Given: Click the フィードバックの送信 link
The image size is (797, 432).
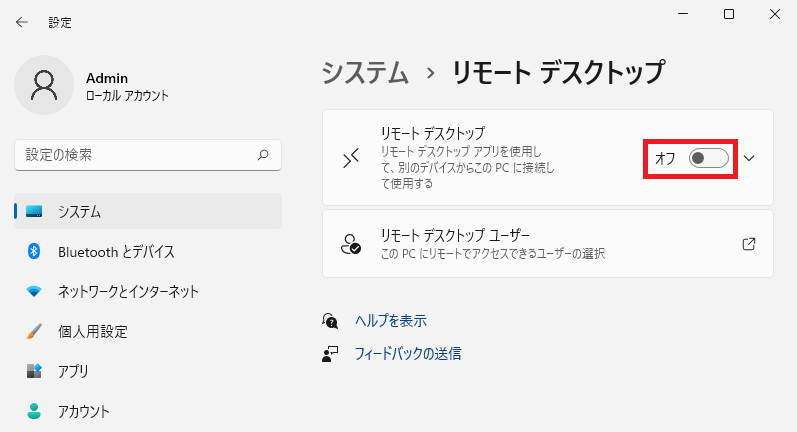Looking at the screenshot, I should pyautogui.click(x=408, y=353).
